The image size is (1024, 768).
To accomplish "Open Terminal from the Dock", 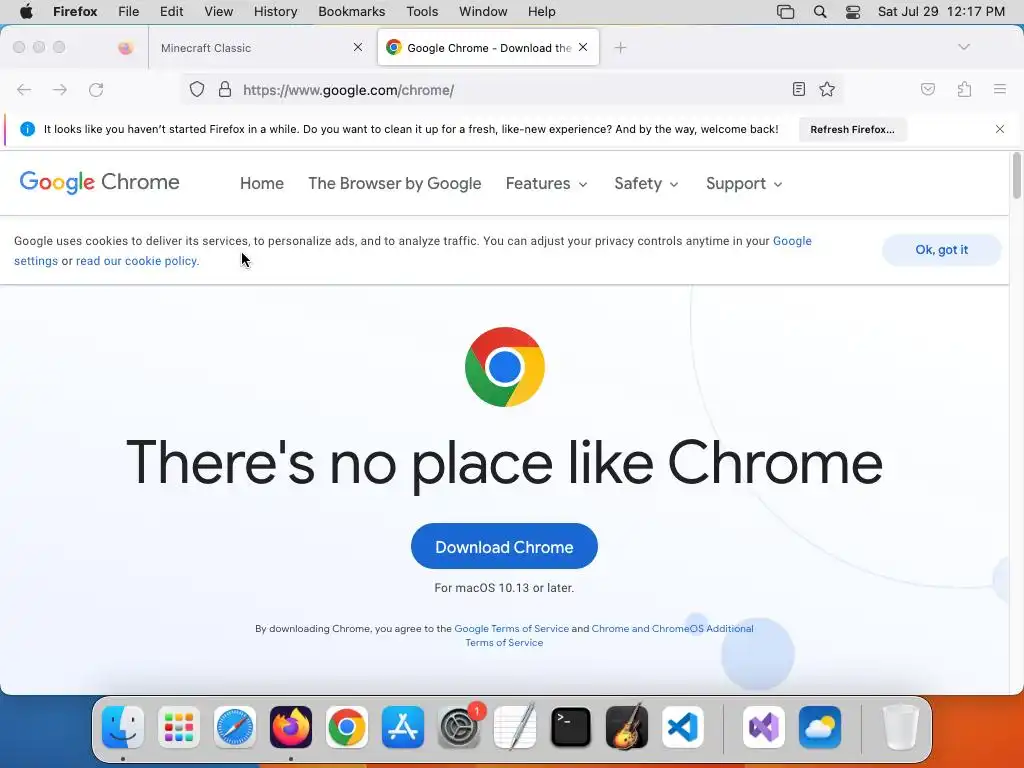I will point(571,727).
